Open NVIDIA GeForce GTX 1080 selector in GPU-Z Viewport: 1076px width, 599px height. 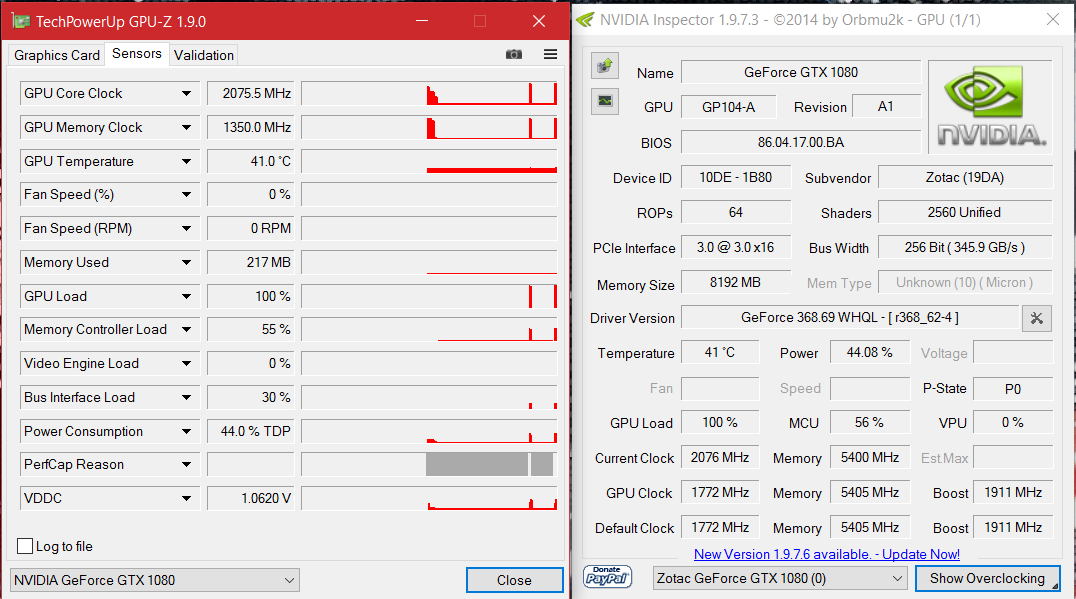pos(154,580)
